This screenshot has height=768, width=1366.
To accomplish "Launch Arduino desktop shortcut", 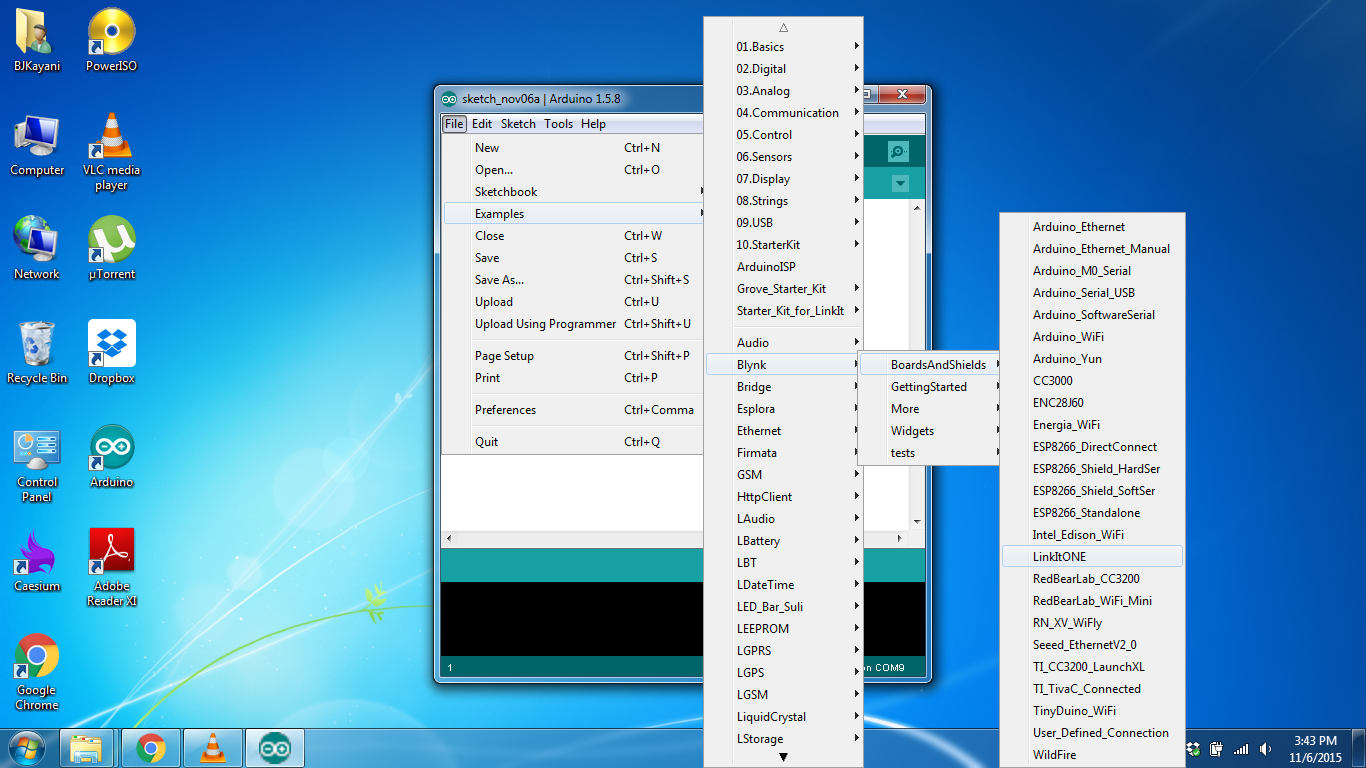I will (x=111, y=457).
